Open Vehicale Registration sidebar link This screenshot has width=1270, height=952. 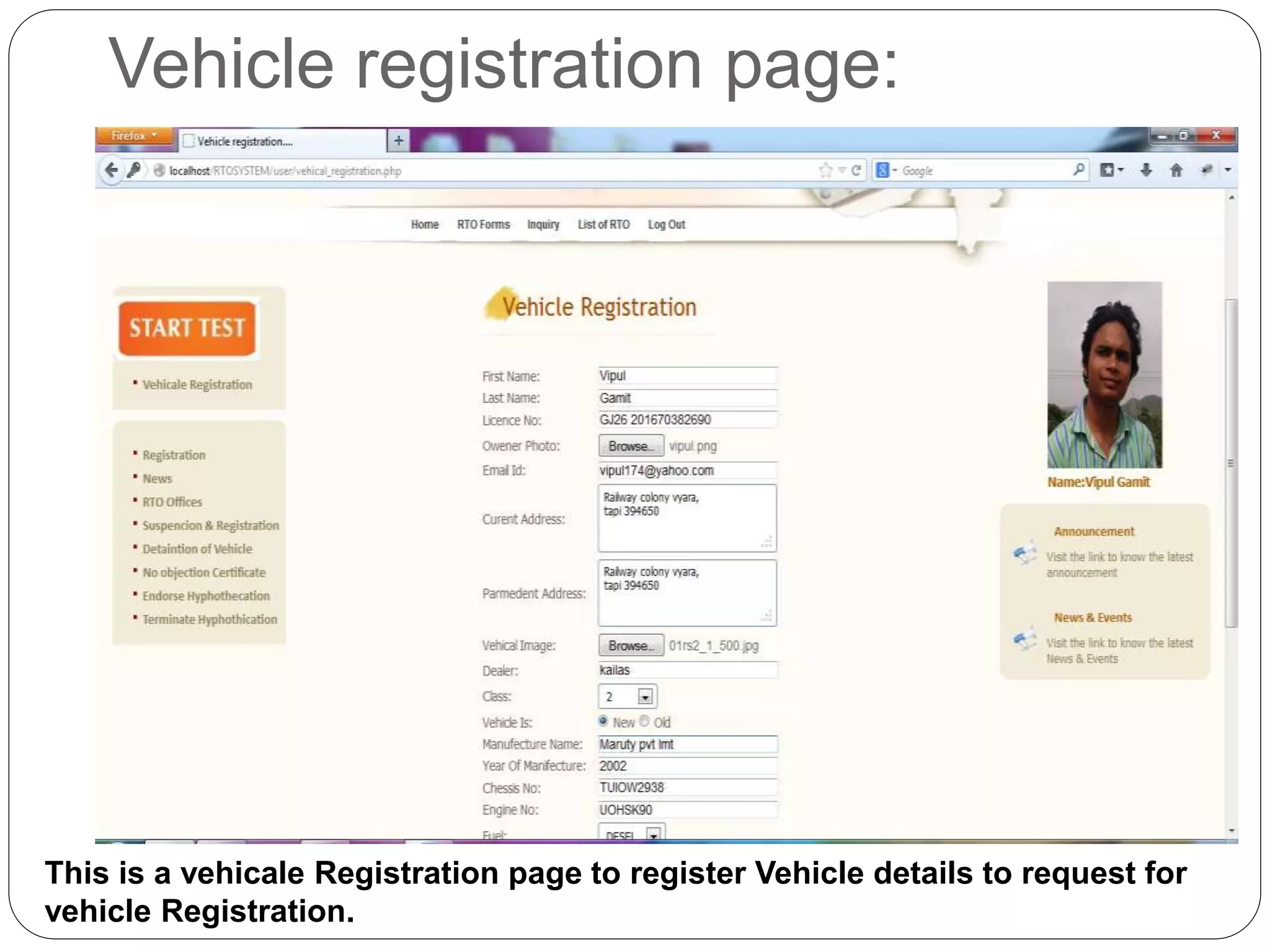pyautogui.click(x=197, y=384)
